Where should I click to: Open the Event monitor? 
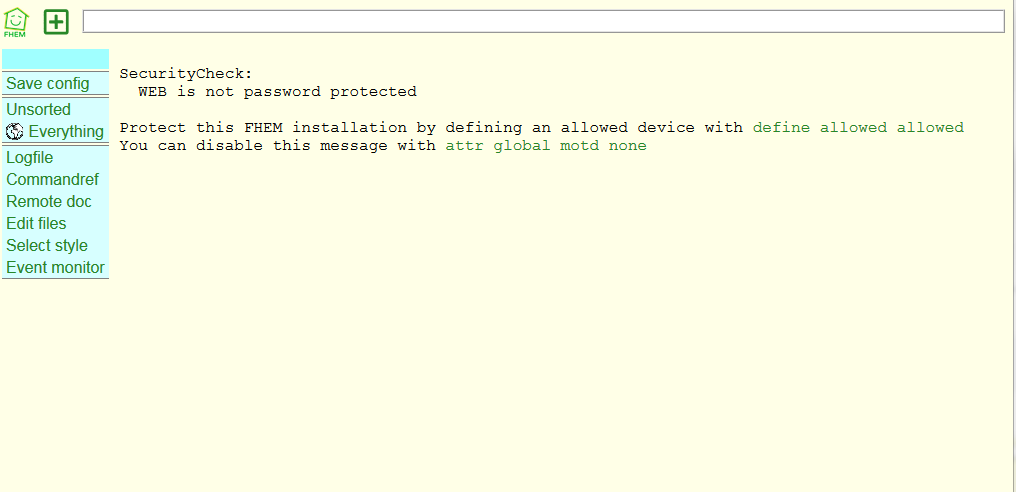[55, 268]
